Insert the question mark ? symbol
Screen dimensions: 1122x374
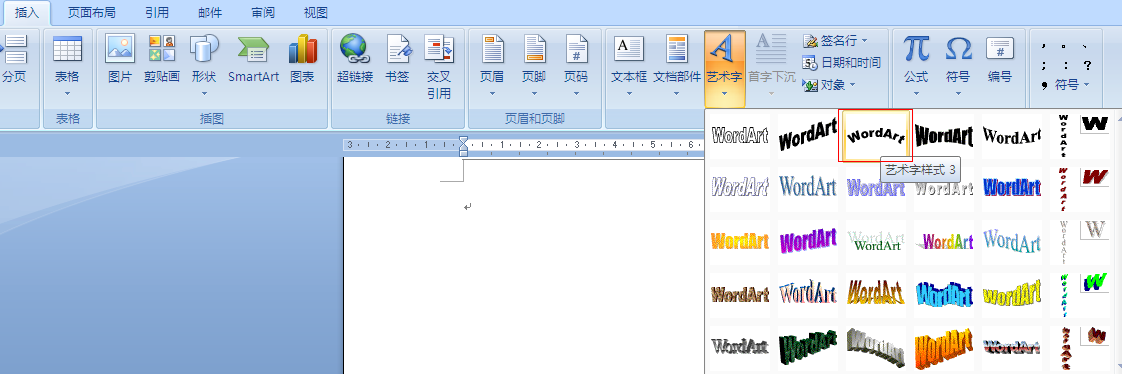[1087, 65]
